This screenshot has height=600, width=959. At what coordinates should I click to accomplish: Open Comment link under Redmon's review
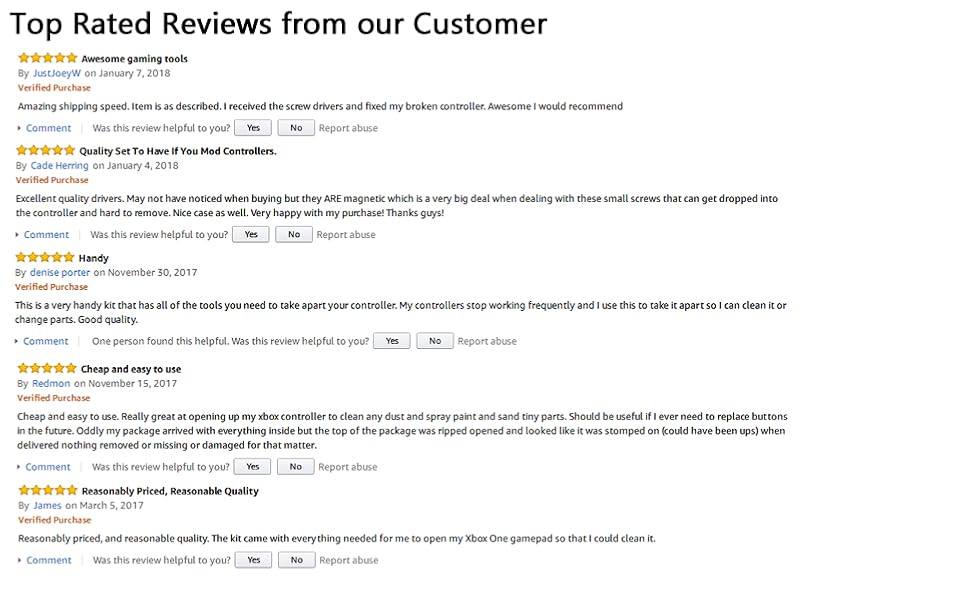(48, 467)
